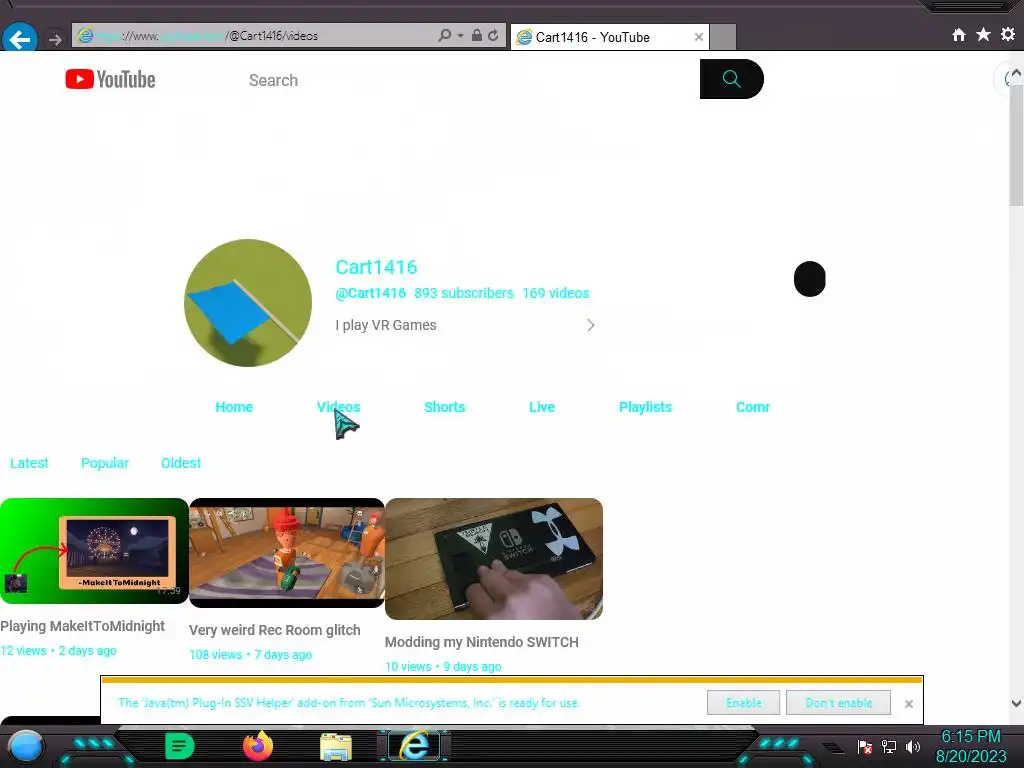Click the browser Back arrow button
This screenshot has height=768, width=1024.
click(x=19, y=38)
